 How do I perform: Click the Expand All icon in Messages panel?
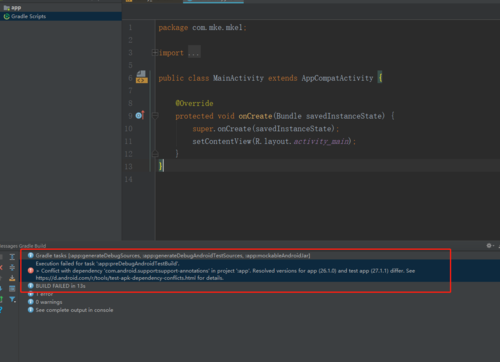12,257
